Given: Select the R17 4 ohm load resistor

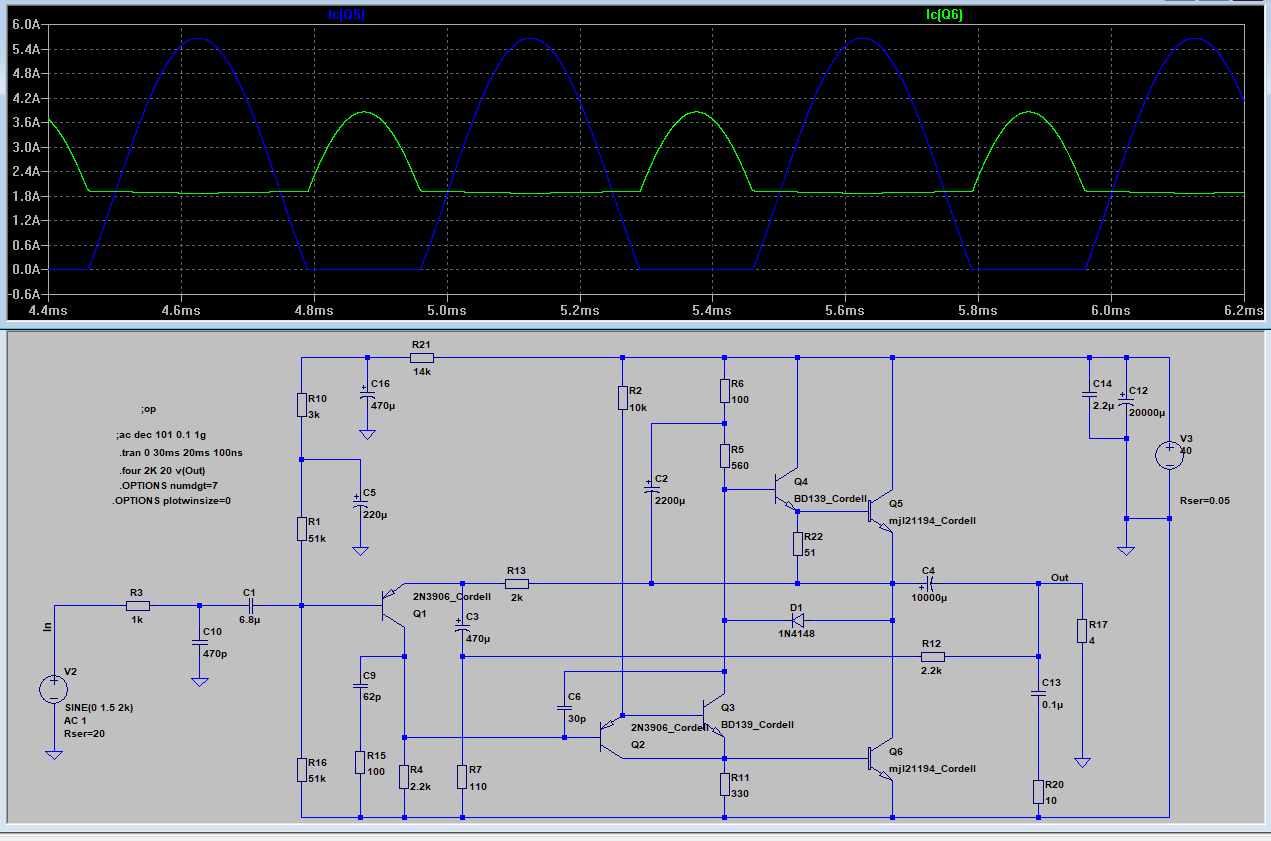Looking at the screenshot, I should 1081,630.
